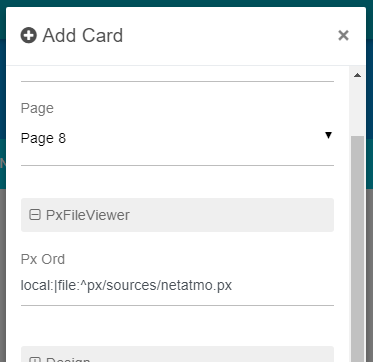Click the vertical scrollbar thumb

coord(357,249)
